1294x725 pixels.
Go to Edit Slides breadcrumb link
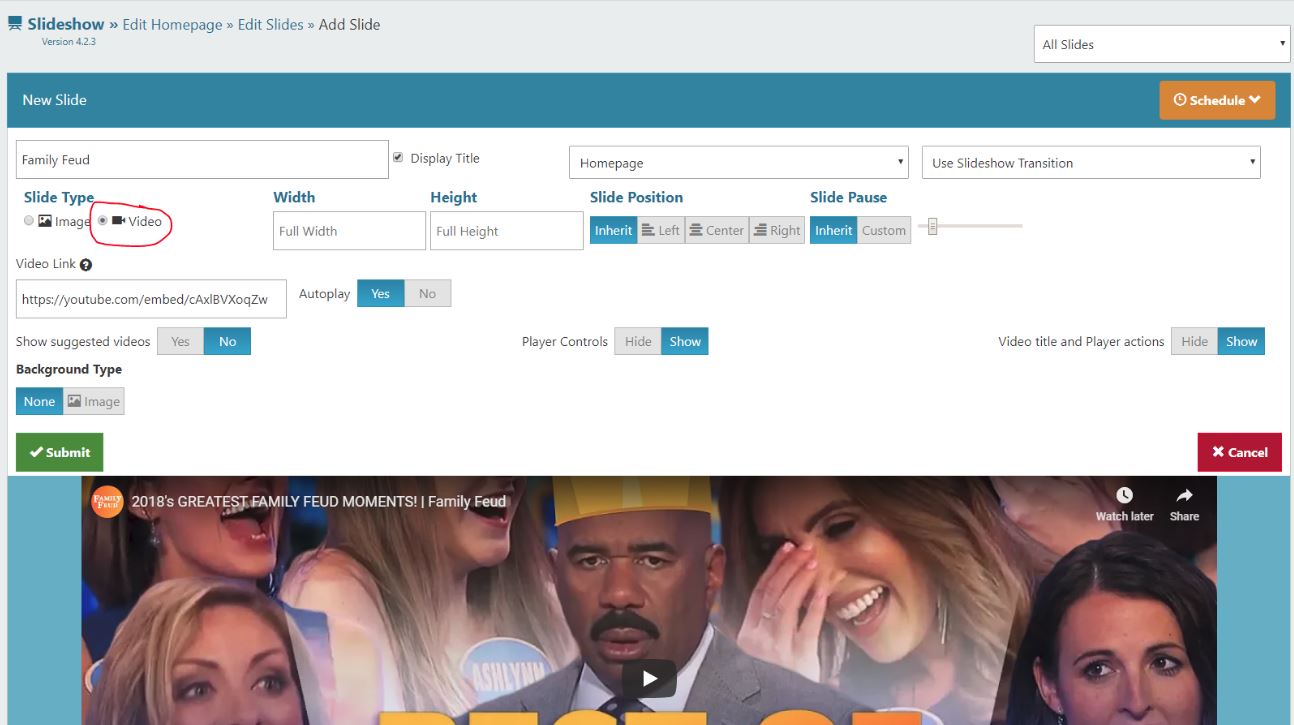pos(270,24)
